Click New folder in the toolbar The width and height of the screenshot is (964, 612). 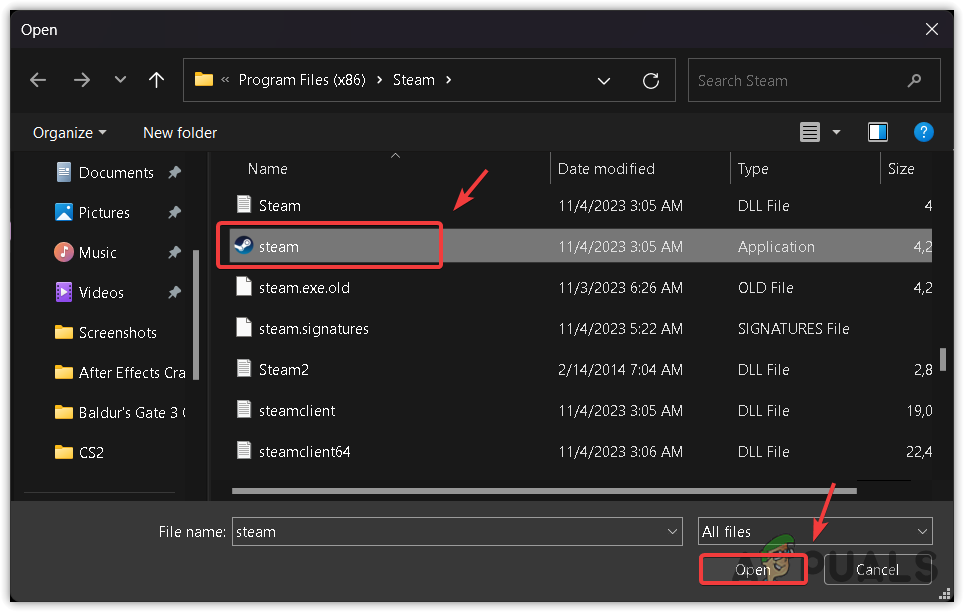coord(180,132)
